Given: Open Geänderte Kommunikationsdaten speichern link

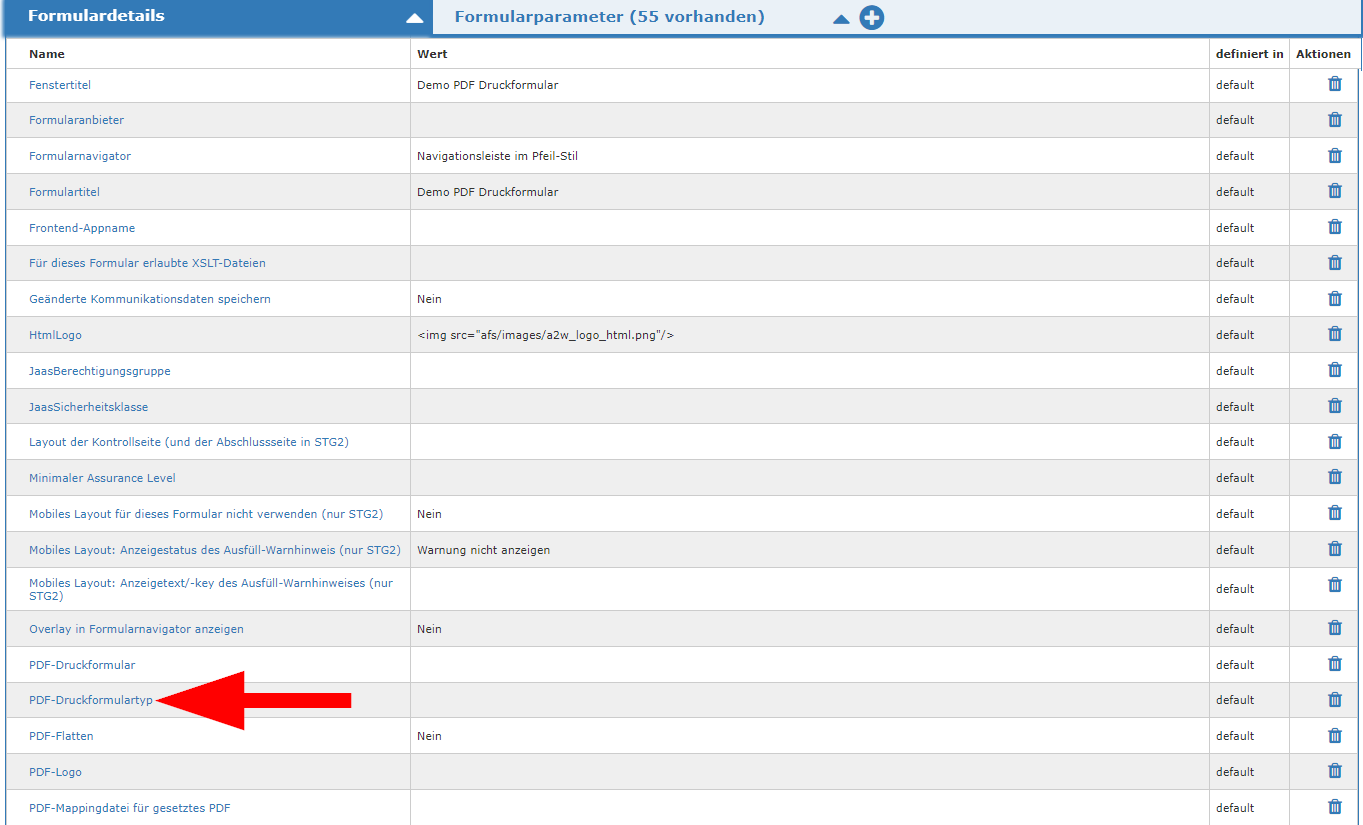Looking at the screenshot, I should tap(150, 299).
